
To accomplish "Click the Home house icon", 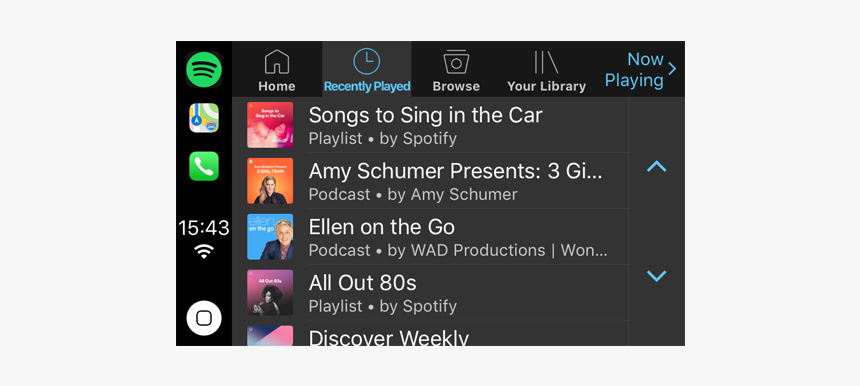I will (x=277, y=61).
